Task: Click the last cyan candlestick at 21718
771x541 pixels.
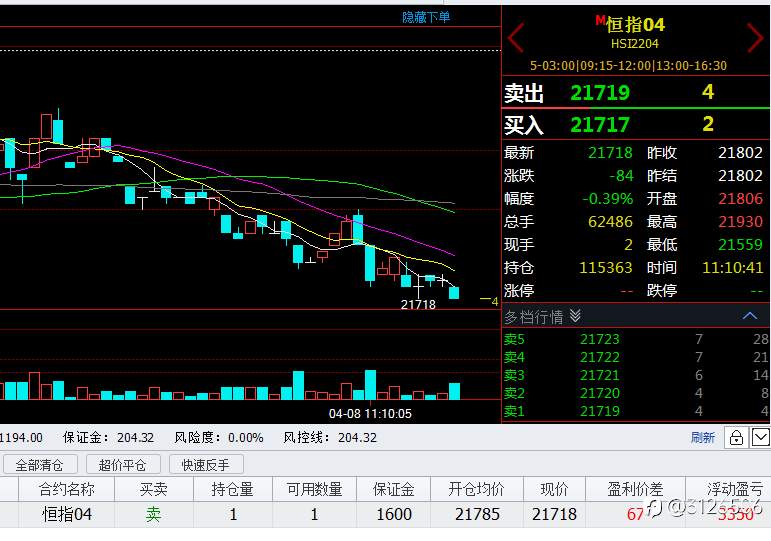Action: point(454,293)
